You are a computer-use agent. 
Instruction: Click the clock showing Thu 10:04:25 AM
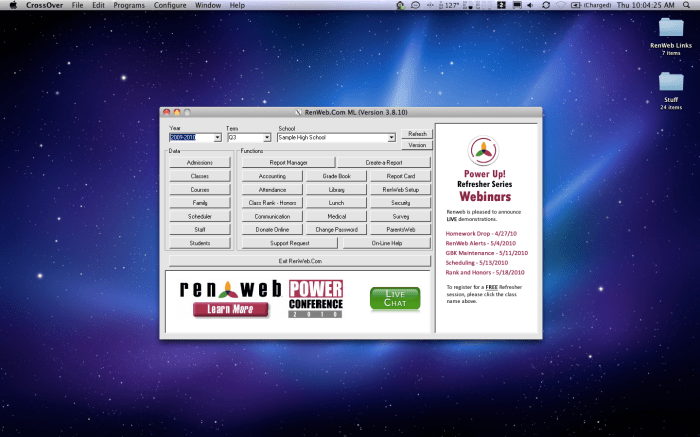[x=646, y=5]
